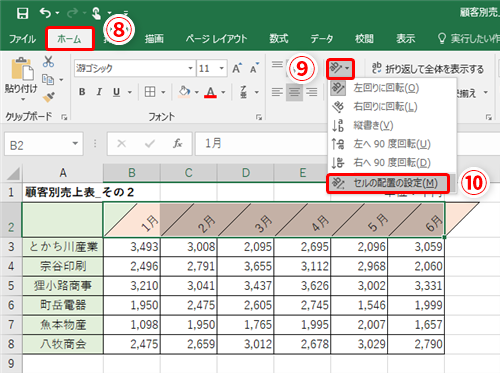
Task: Toggle center alignment button
Action: pyautogui.click(x=294, y=92)
